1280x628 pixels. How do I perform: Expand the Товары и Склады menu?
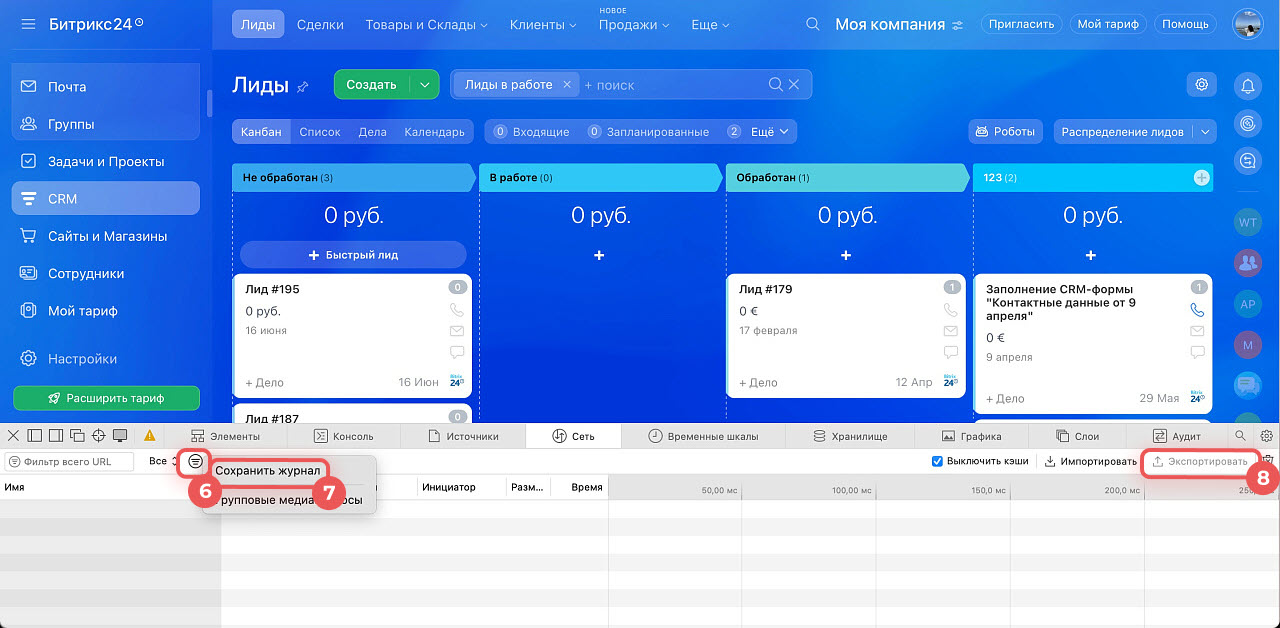426,25
